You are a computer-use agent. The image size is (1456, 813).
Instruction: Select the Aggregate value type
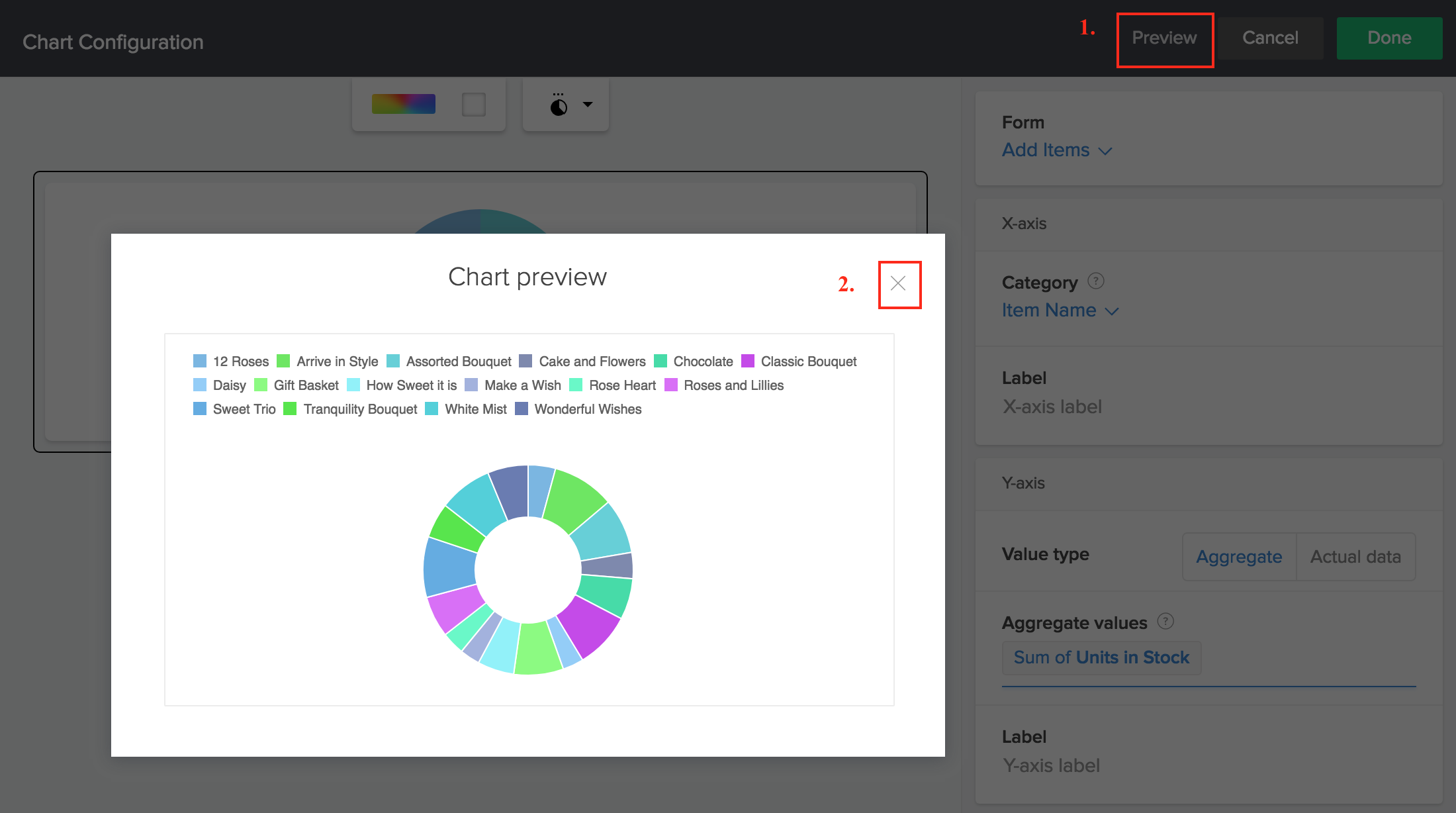click(x=1238, y=557)
